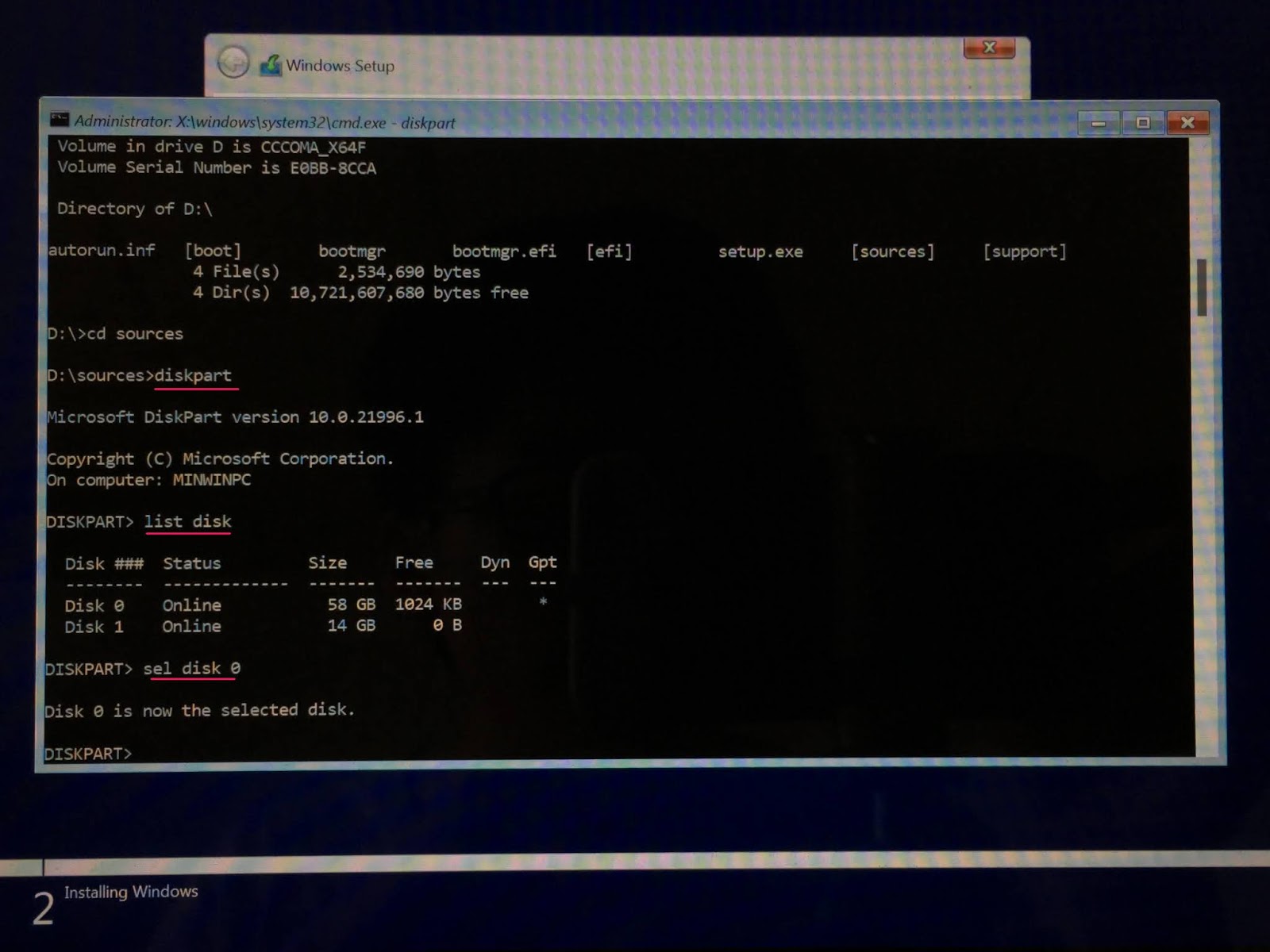The height and width of the screenshot is (952, 1270).
Task: Maximize the diskpart command prompt window
Action: click(x=1142, y=123)
